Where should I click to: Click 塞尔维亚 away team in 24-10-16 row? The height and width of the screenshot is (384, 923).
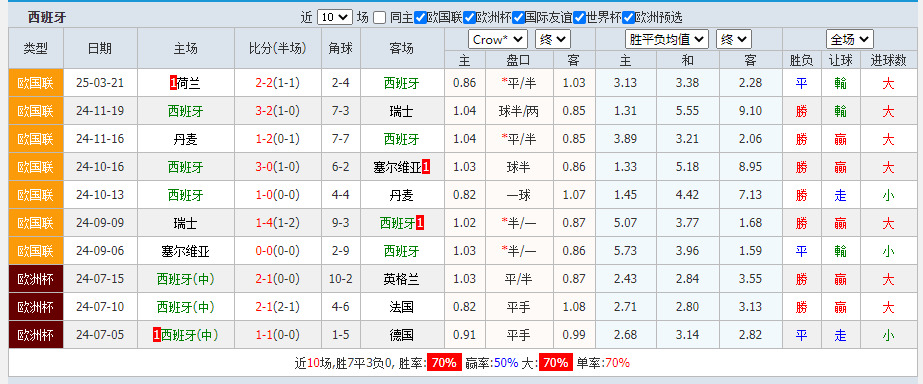[397, 167]
